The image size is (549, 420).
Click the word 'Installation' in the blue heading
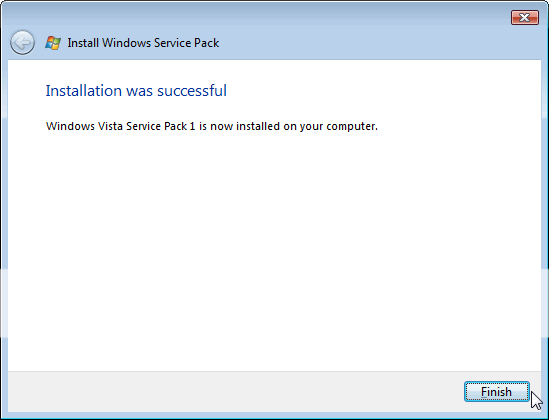click(x=84, y=91)
